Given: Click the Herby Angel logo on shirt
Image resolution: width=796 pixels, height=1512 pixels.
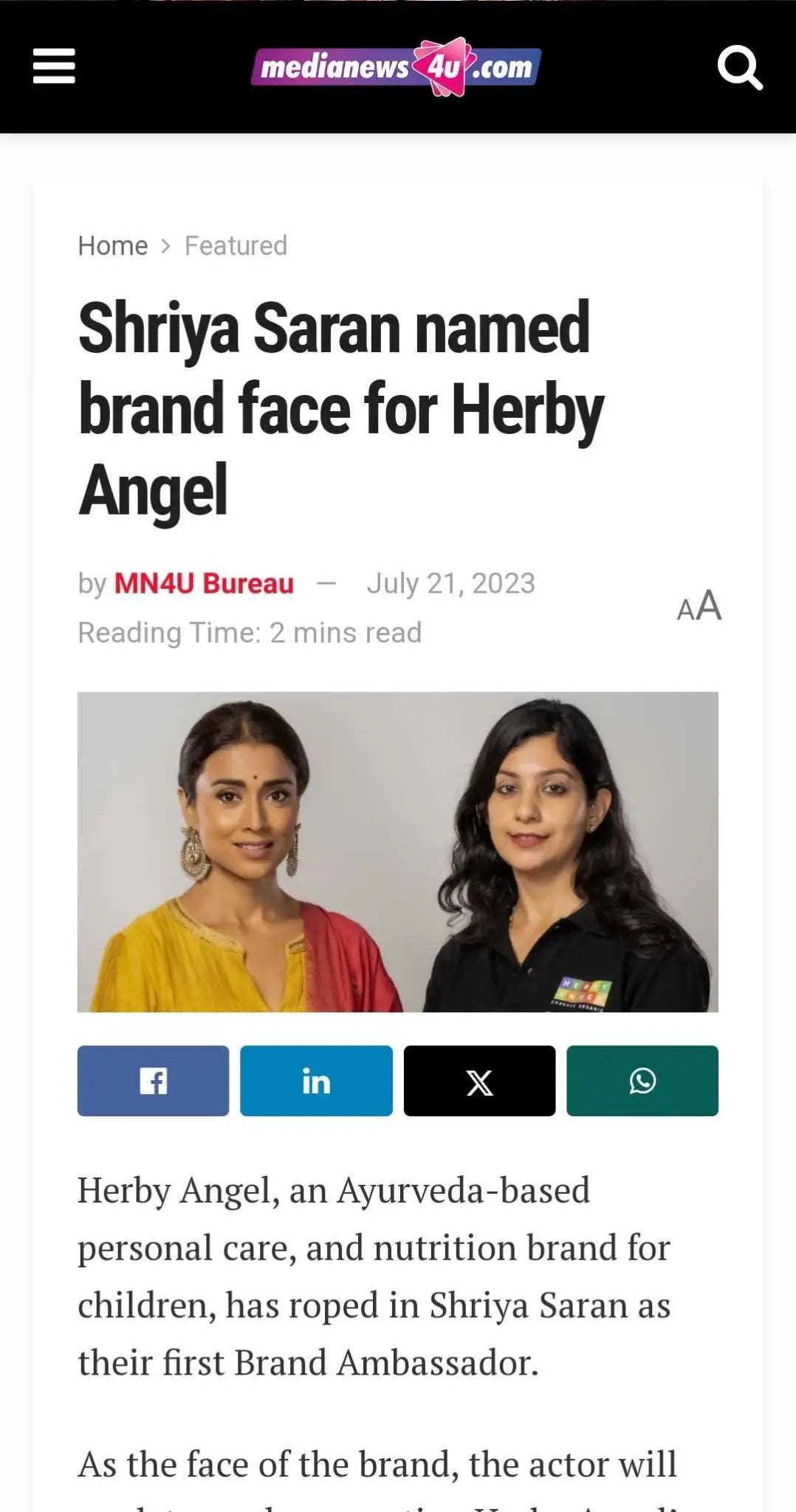Looking at the screenshot, I should point(582,994).
